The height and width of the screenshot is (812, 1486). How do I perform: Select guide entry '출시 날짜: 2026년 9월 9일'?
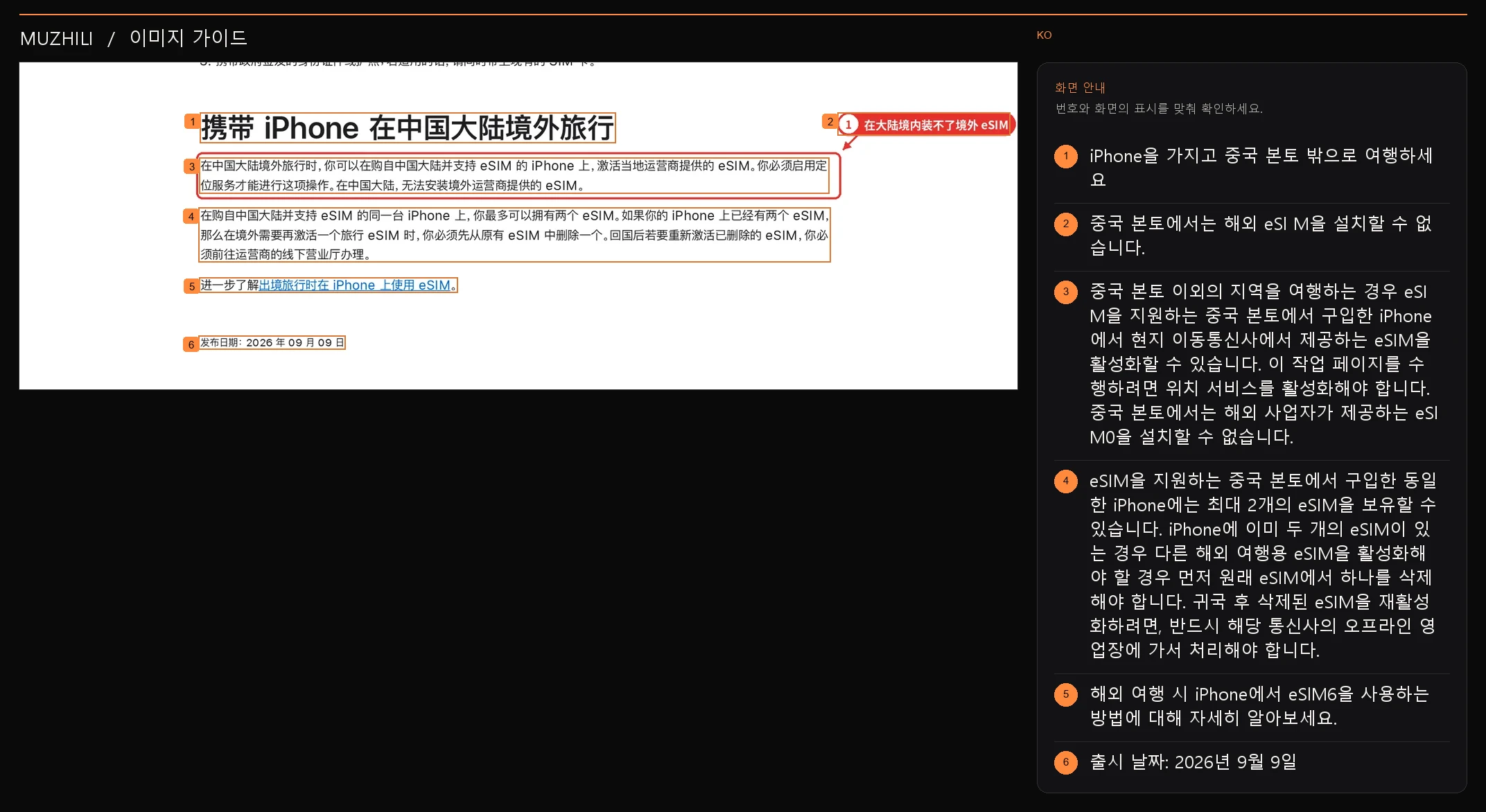coord(1252,762)
